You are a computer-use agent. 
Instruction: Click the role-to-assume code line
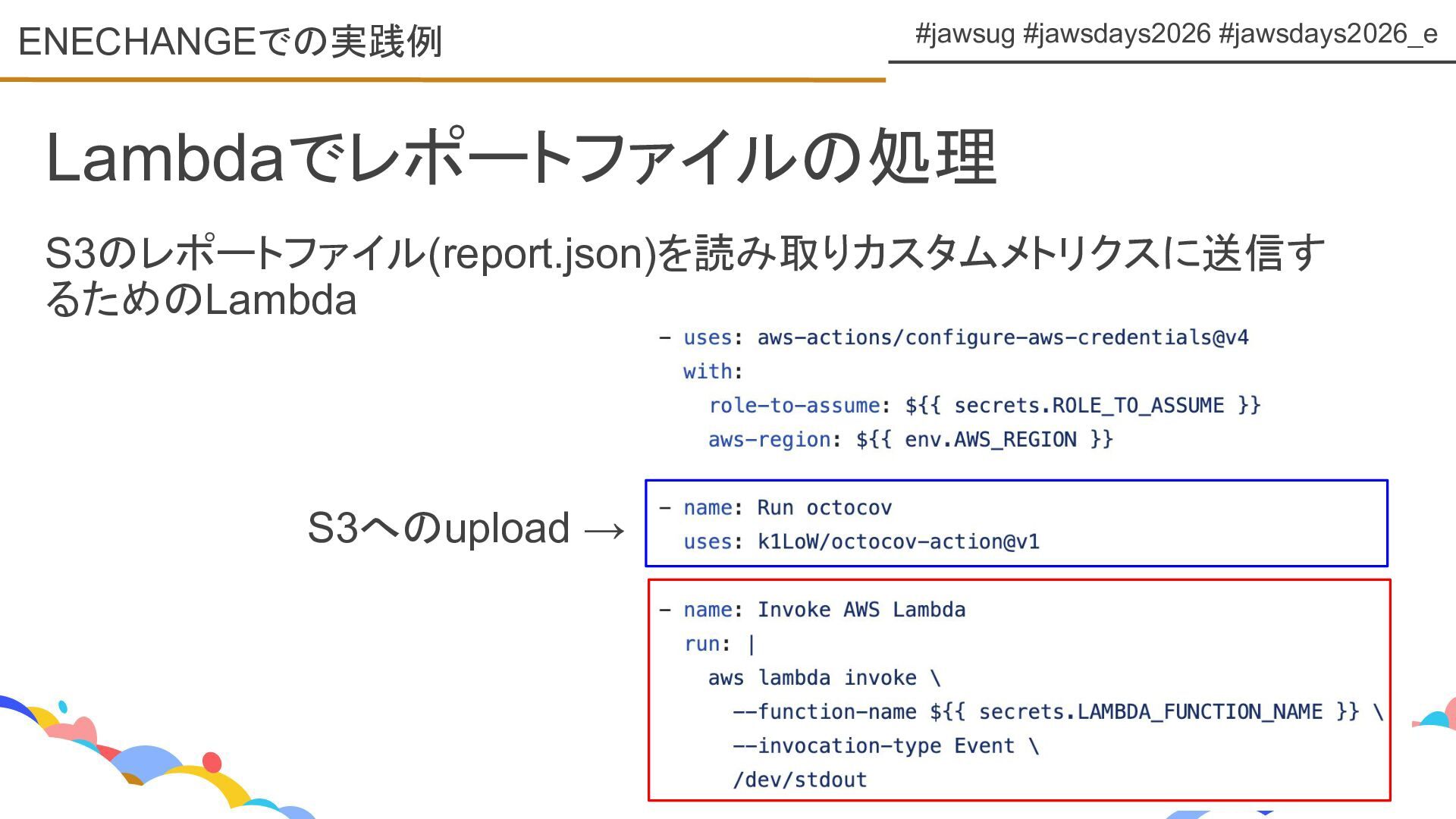point(984,406)
